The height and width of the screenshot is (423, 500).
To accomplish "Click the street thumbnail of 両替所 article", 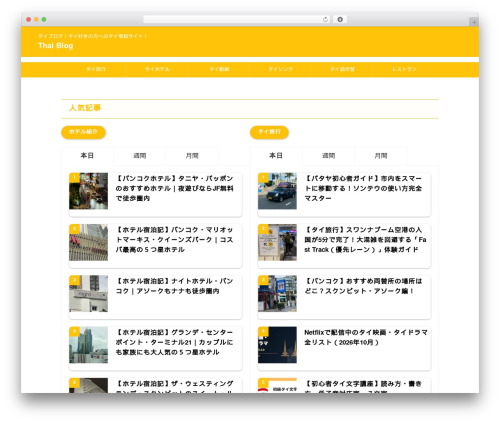I will [277, 294].
